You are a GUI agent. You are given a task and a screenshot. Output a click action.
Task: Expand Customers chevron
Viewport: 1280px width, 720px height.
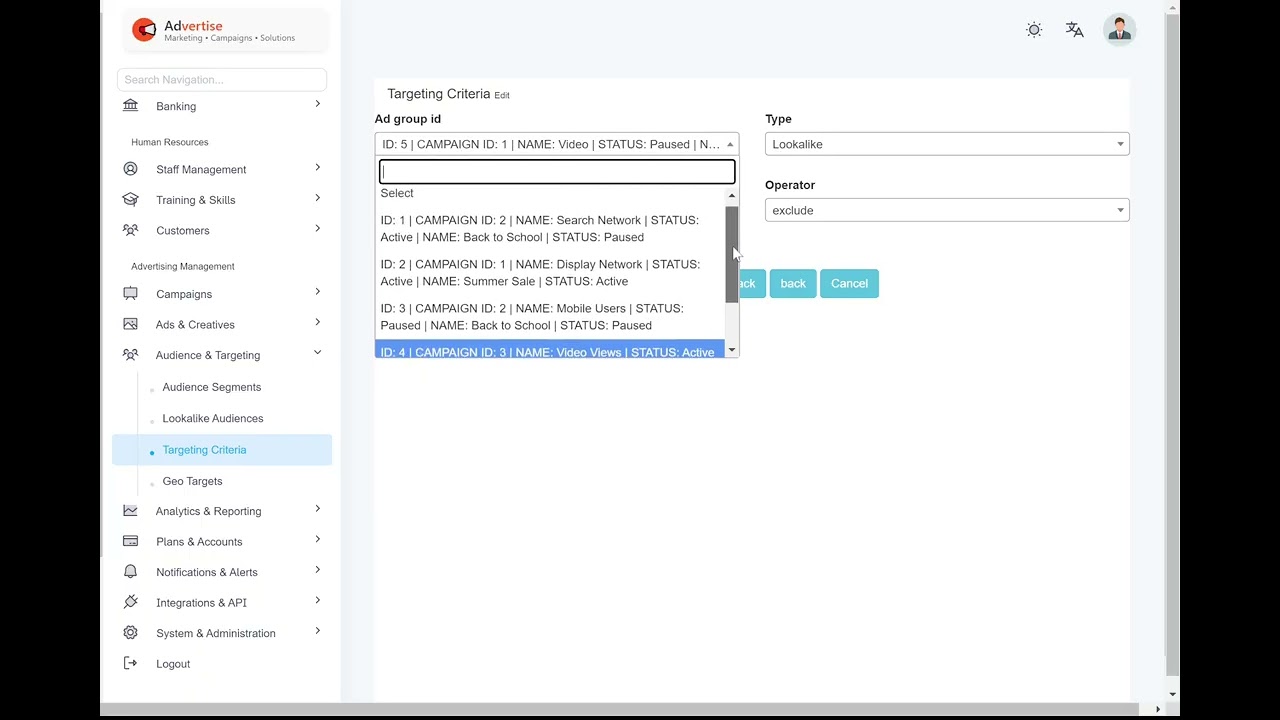(318, 228)
